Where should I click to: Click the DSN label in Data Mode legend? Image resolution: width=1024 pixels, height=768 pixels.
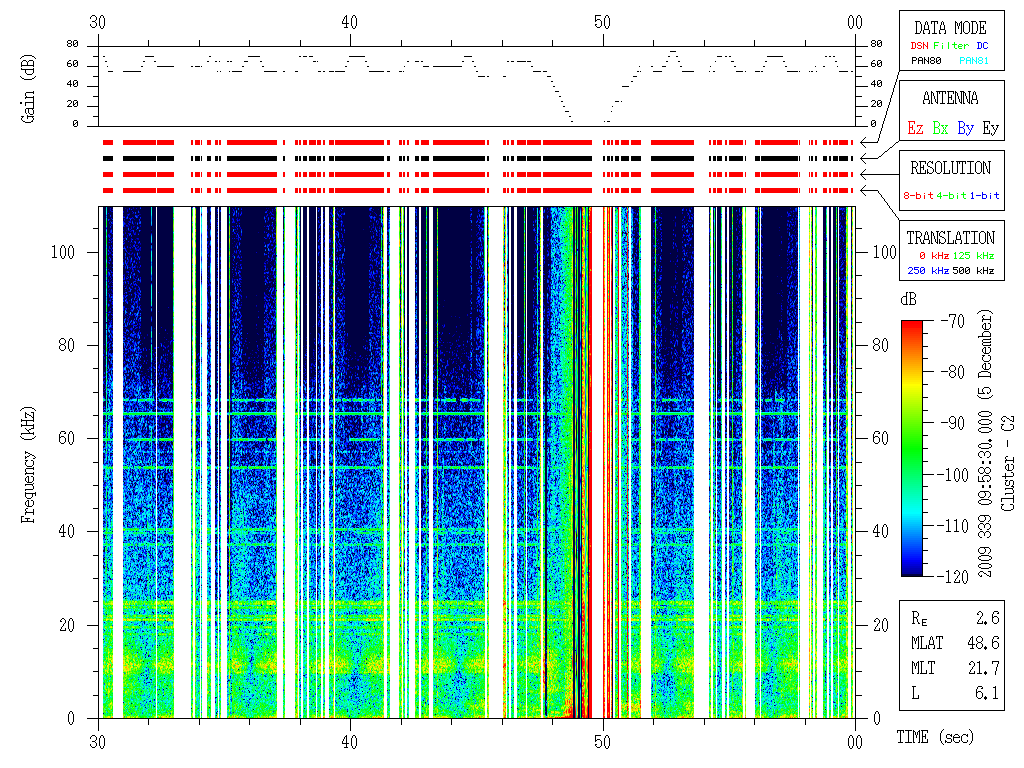(x=918, y=45)
